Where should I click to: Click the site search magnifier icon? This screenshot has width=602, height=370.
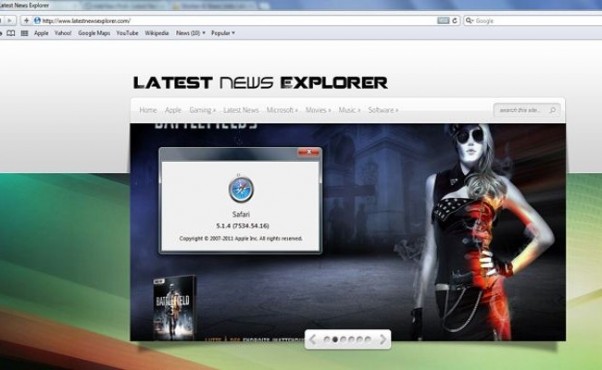pos(552,110)
